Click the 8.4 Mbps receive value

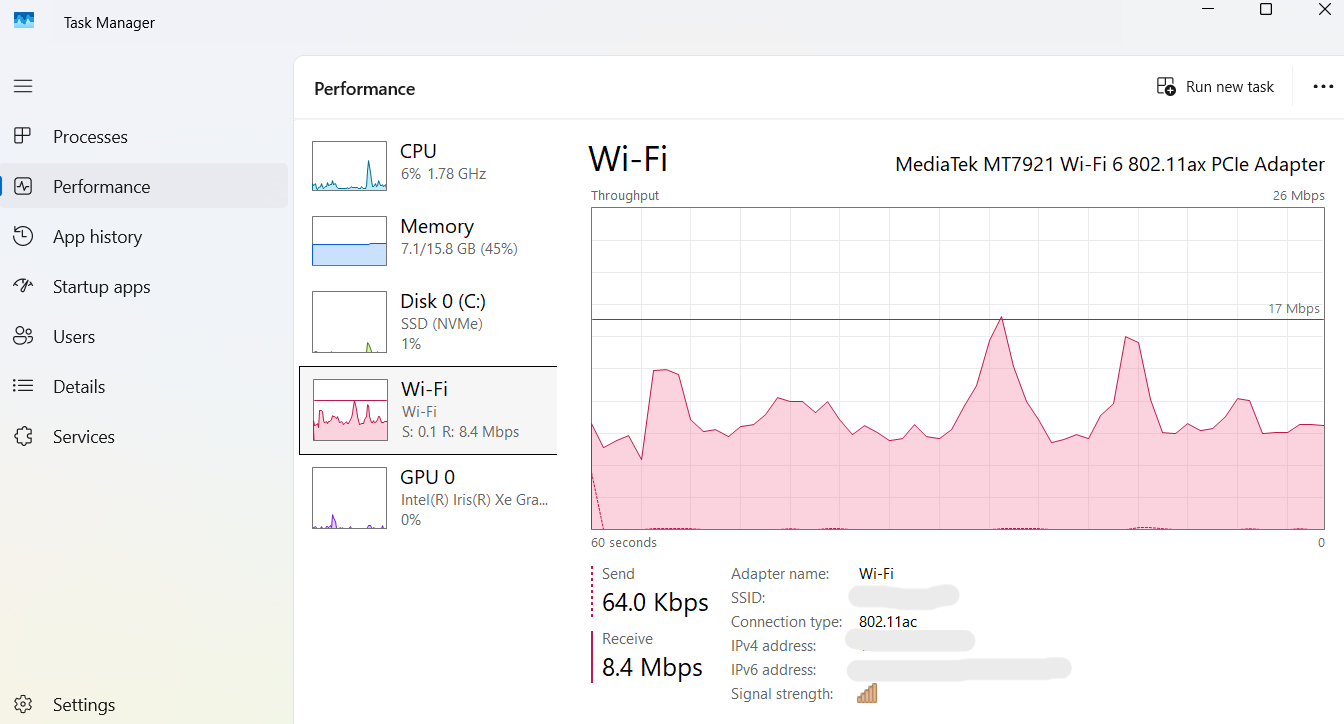click(x=652, y=668)
